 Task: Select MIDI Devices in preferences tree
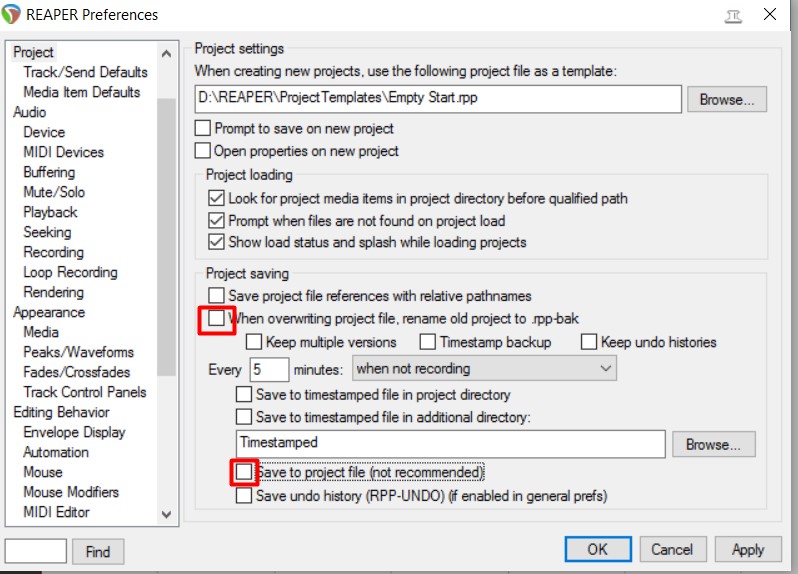(x=63, y=152)
